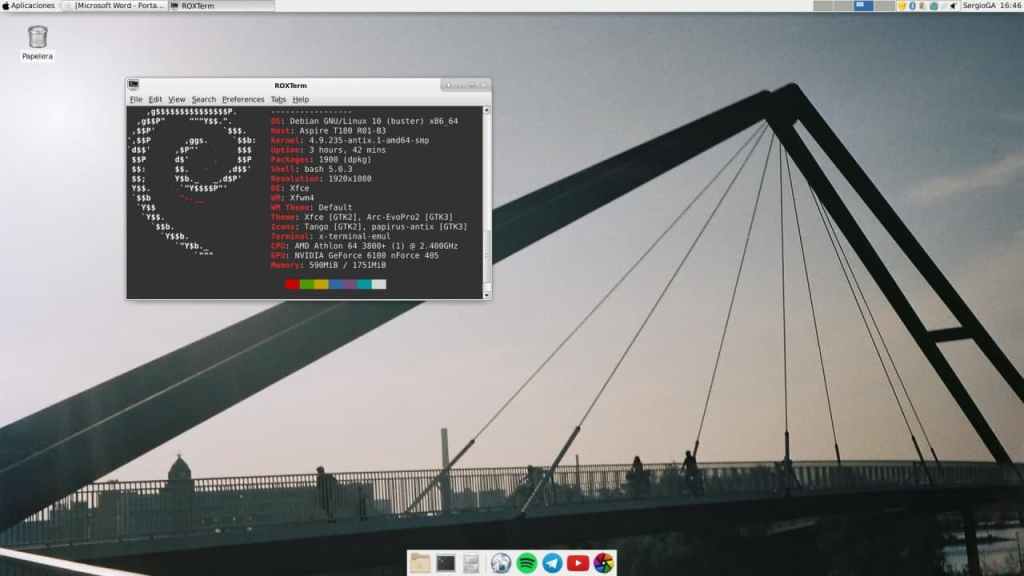Open the web browser icon in dock
The width and height of the screenshot is (1024, 576).
(501, 563)
